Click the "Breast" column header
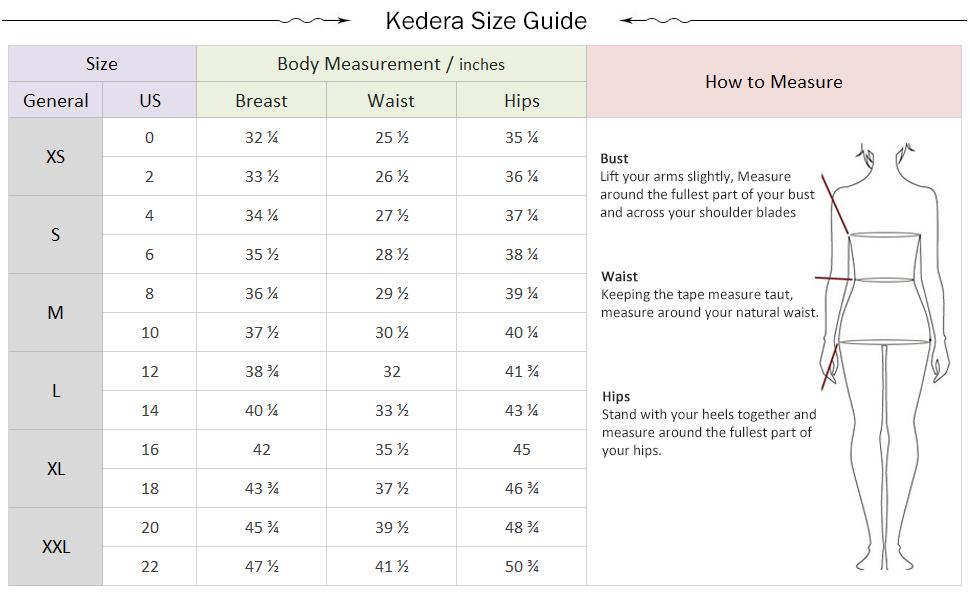The image size is (970, 600). click(x=261, y=101)
